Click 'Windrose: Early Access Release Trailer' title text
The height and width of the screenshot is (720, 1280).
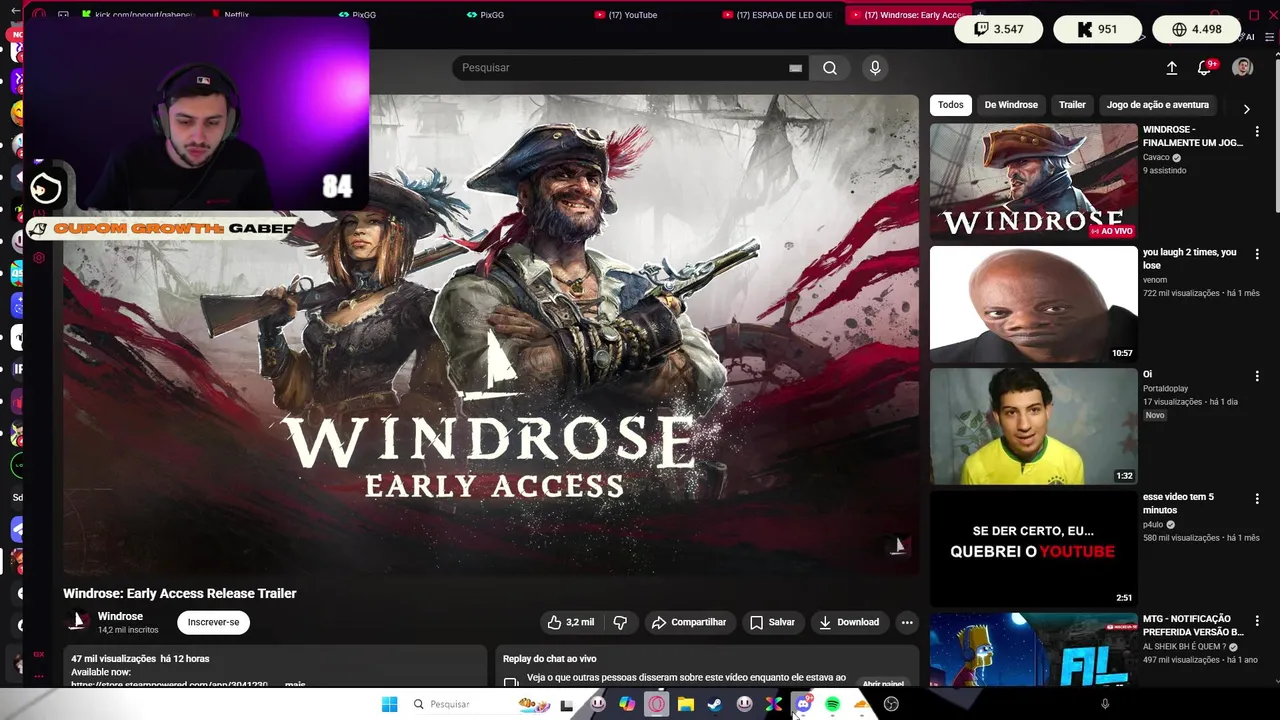[180, 593]
